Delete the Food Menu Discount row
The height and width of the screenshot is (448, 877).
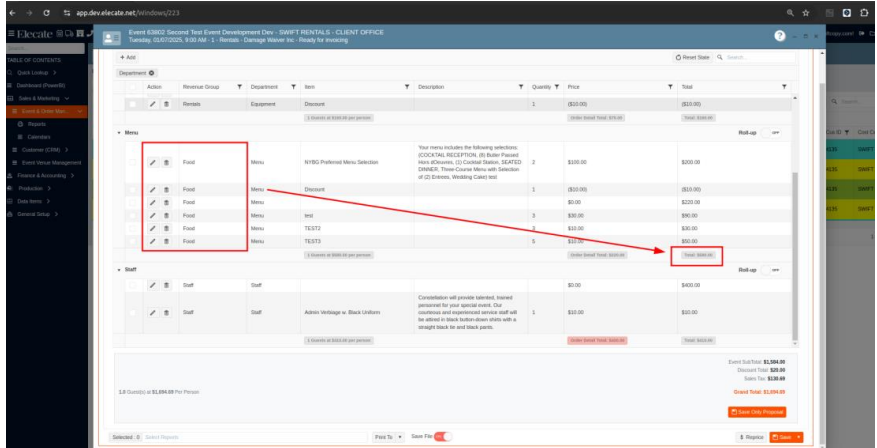[166, 190]
